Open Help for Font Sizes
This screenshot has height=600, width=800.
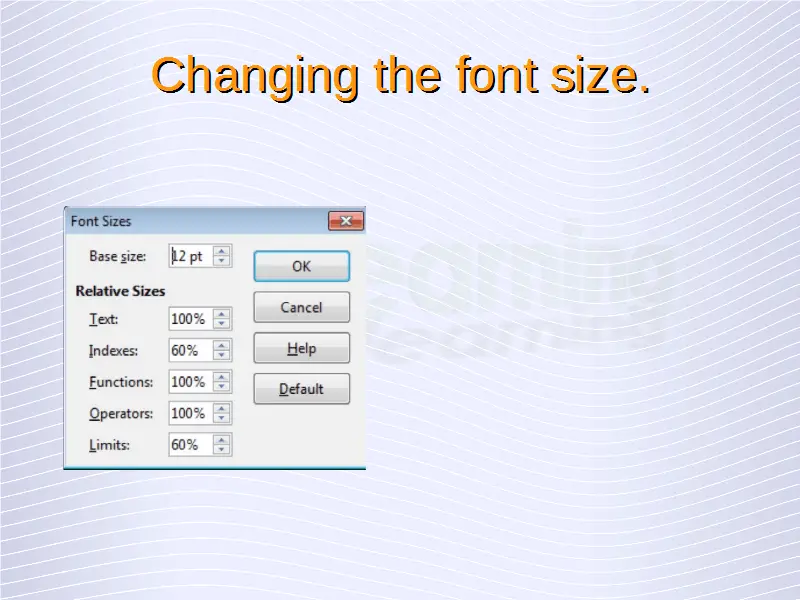pos(301,348)
